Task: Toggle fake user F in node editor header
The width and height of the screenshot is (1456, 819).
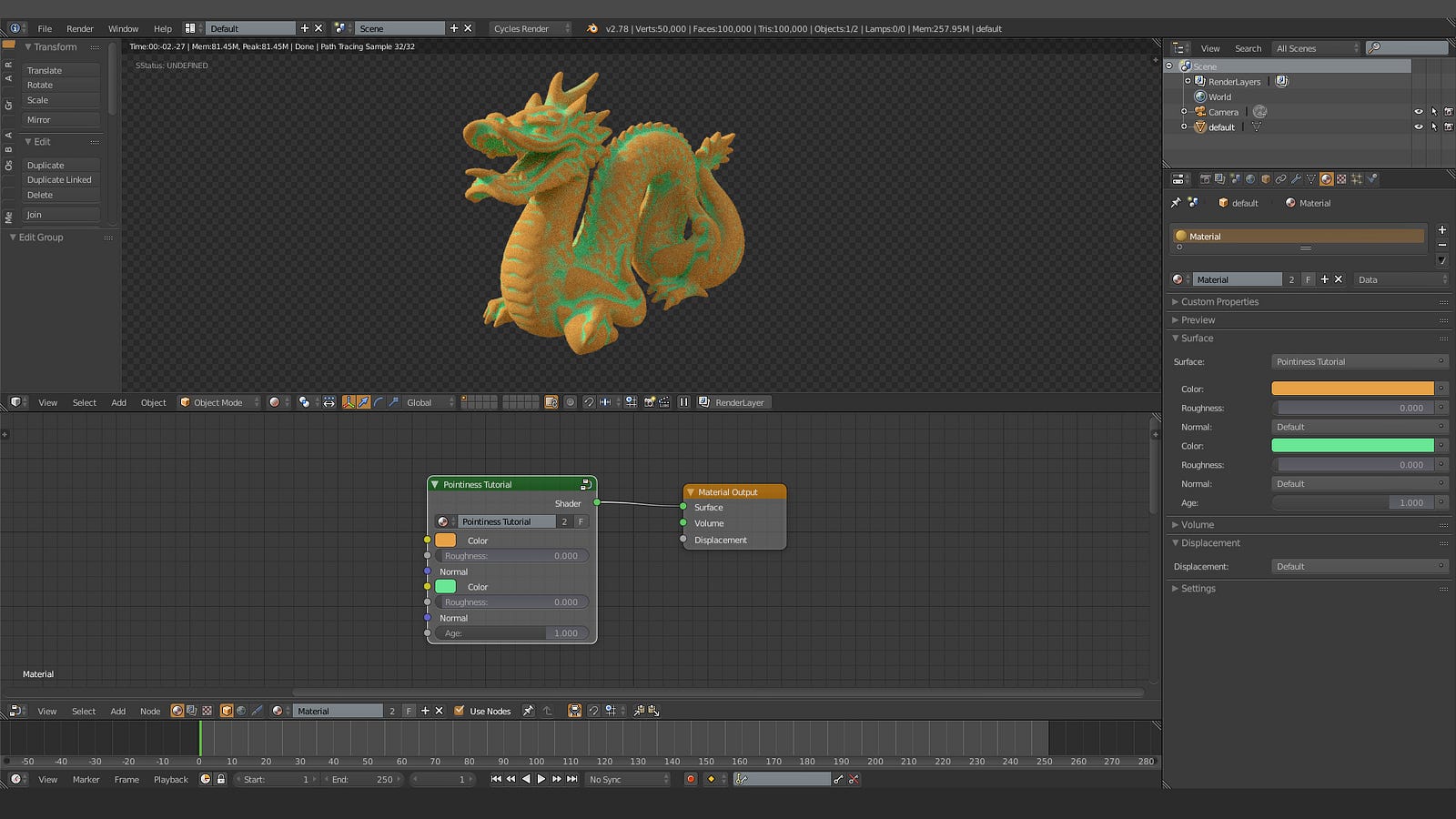Action: click(409, 711)
